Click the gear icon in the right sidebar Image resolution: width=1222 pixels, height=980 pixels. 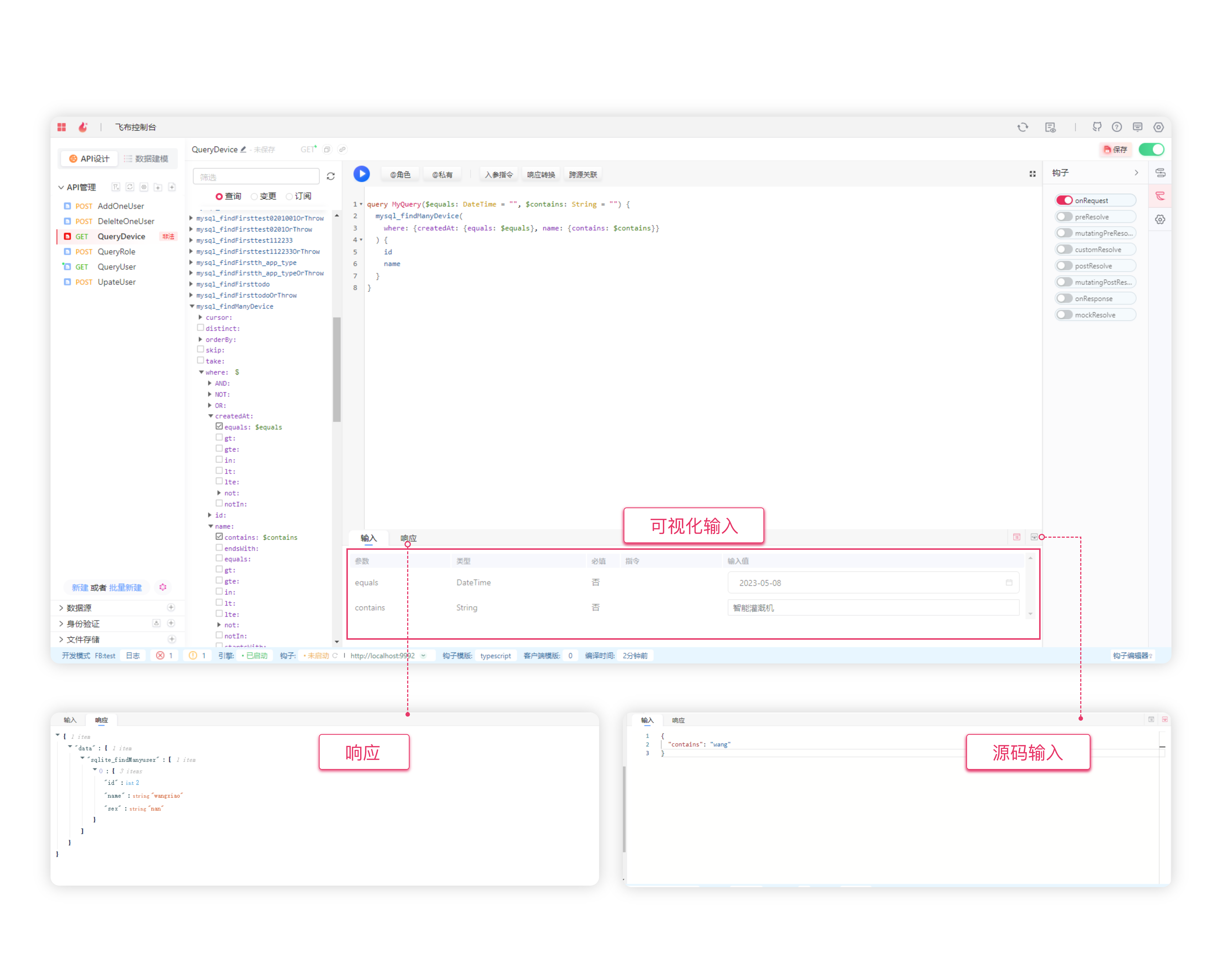(1160, 220)
